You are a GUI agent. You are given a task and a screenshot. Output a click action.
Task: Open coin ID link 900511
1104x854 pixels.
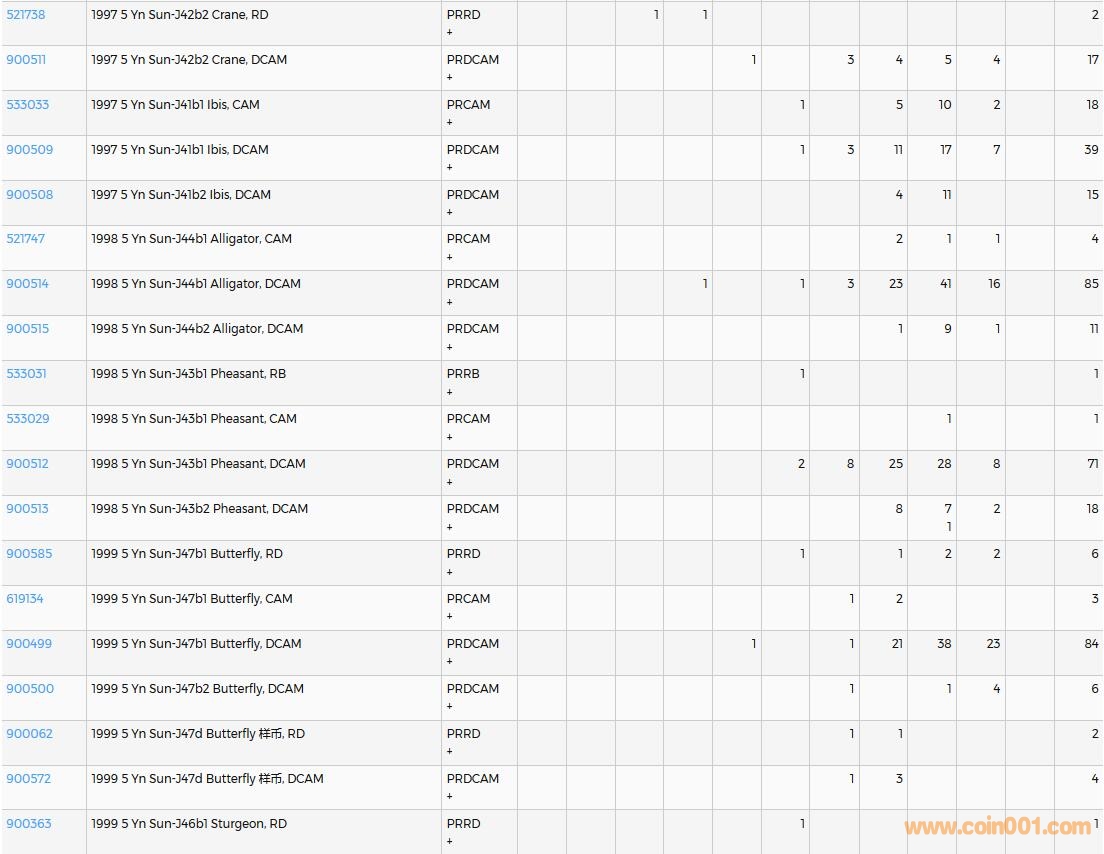coord(26,60)
